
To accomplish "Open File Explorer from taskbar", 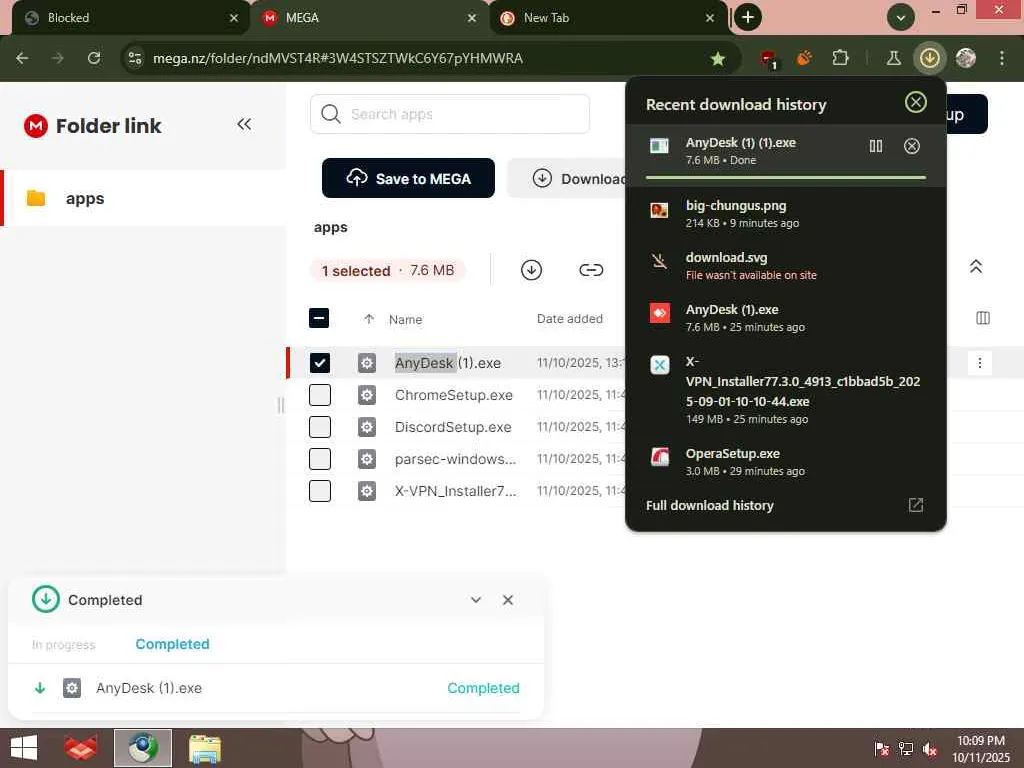I will (x=205, y=748).
